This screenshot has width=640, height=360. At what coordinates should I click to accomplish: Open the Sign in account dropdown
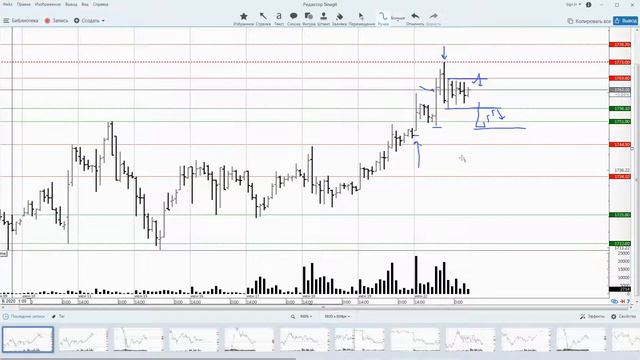[573, 4]
